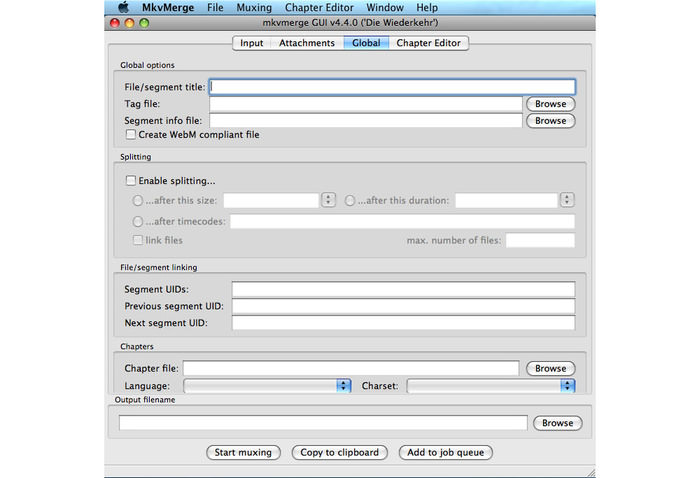Click the File/segment title field
The width and height of the screenshot is (700, 478).
tap(392, 87)
